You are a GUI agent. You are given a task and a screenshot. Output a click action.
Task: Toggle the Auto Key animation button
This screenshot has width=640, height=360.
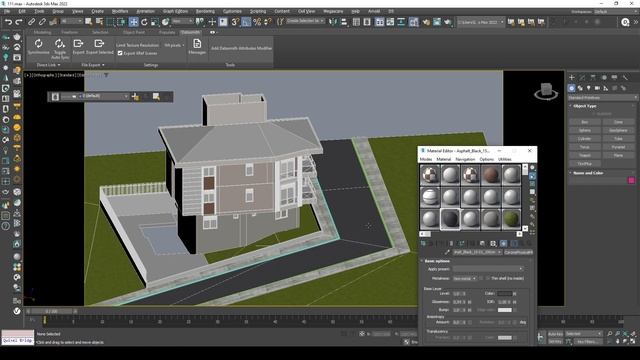(x=556, y=334)
